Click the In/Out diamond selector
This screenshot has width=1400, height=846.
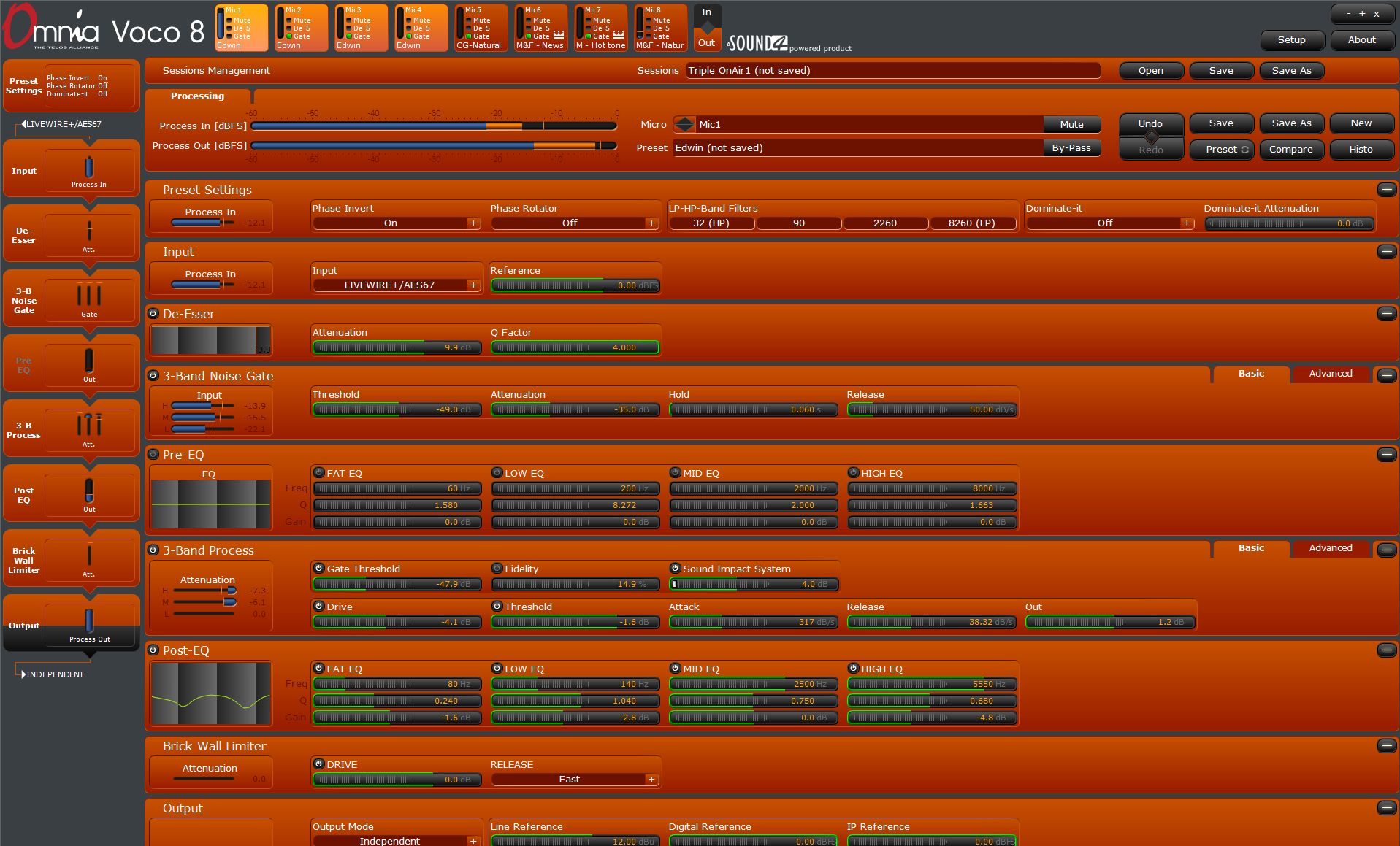pyautogui.click(x=707, y=28)
